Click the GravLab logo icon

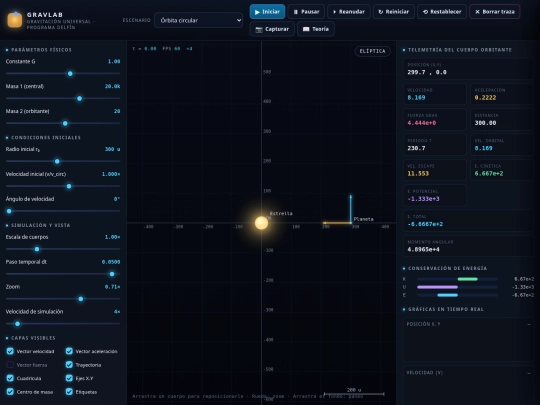[15, 20]
